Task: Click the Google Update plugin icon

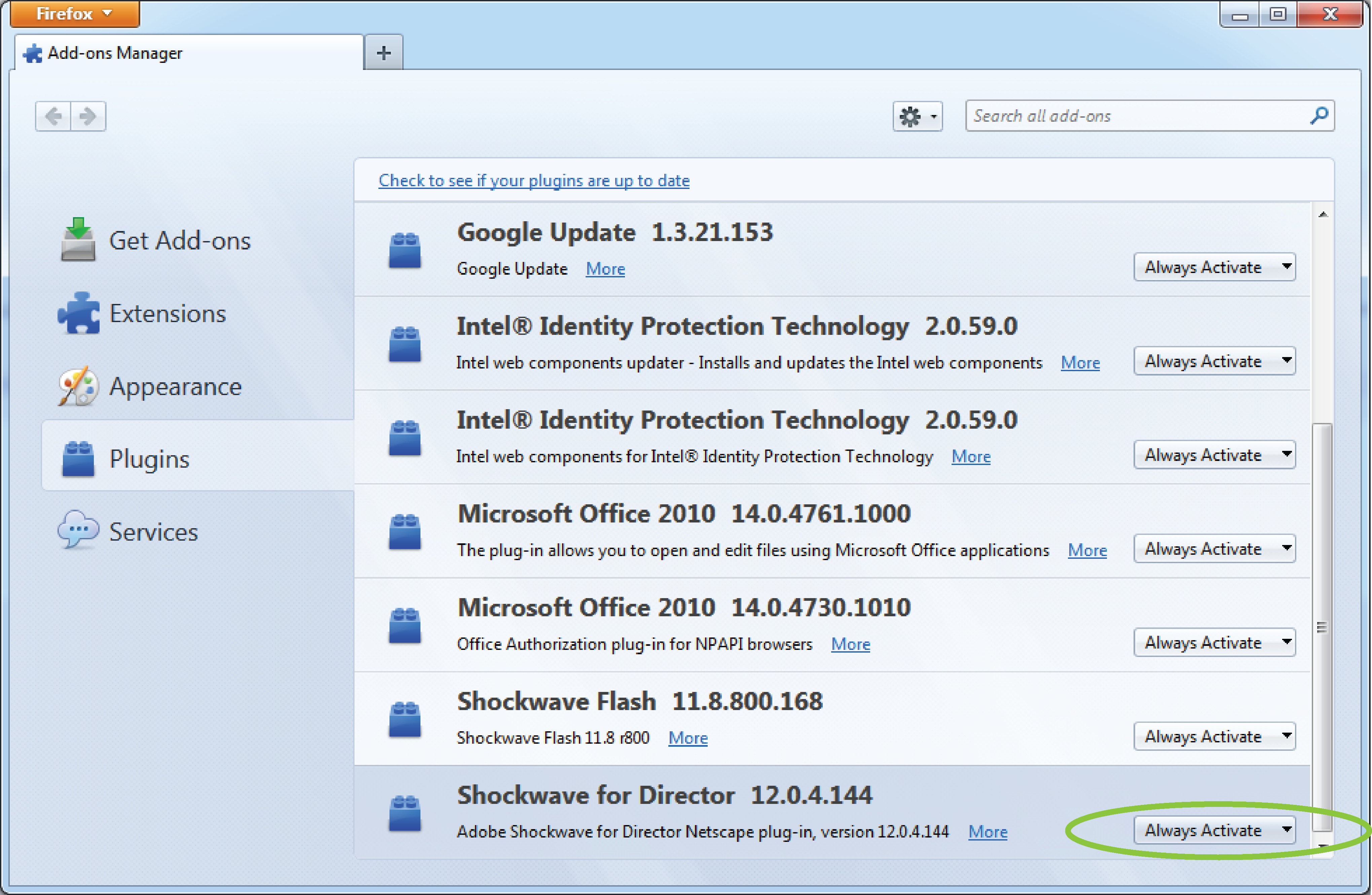Action: pyautogui.click(x=405, y=250)
